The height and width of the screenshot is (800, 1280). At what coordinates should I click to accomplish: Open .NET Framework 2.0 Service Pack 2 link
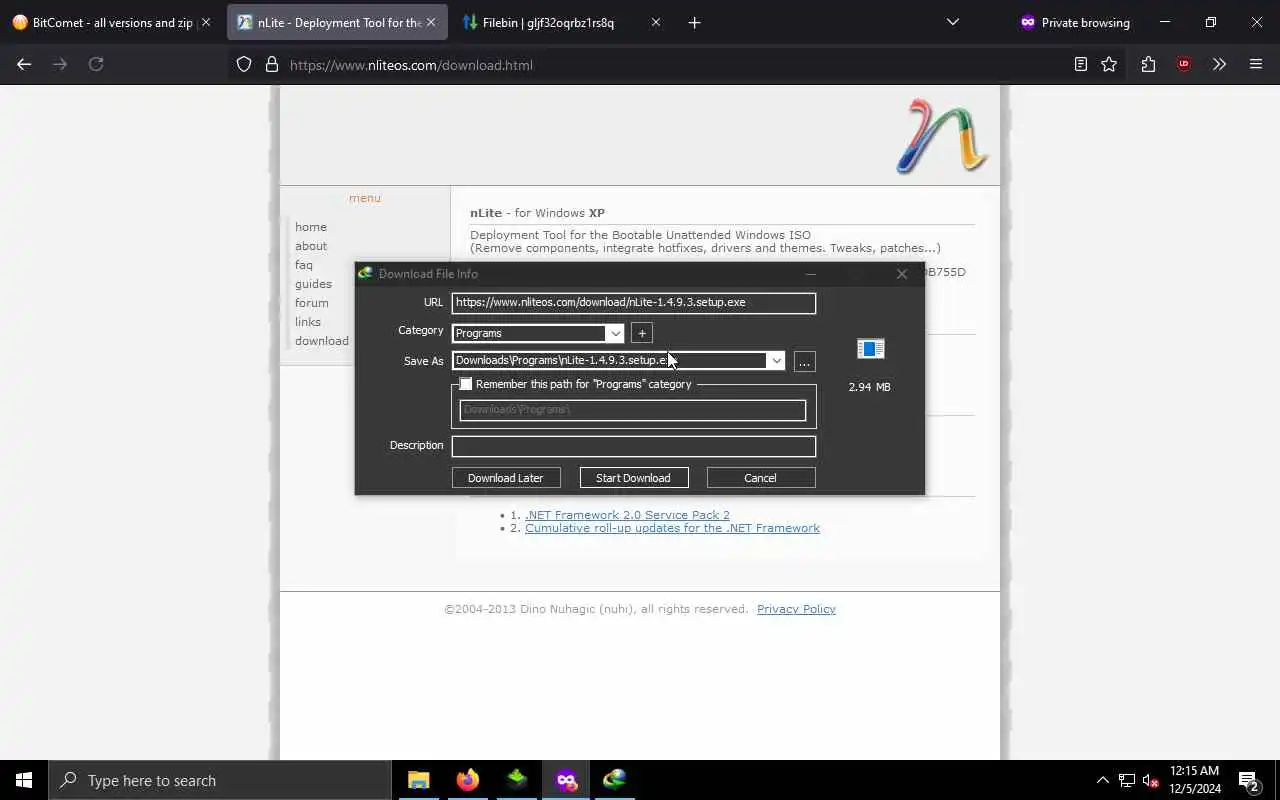[627, 515]
